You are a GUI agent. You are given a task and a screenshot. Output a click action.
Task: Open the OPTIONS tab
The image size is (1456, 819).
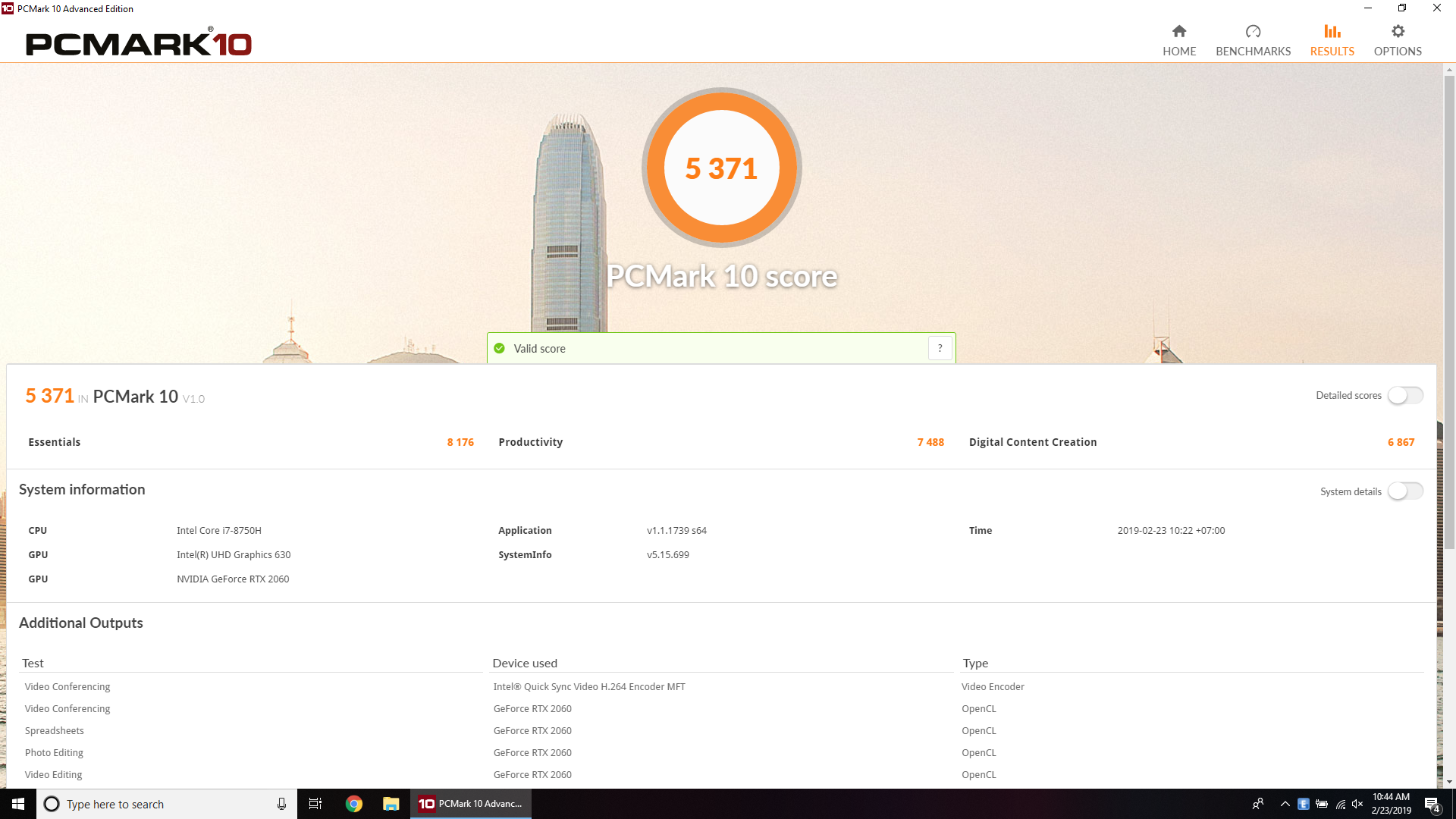click(1398, 41)
